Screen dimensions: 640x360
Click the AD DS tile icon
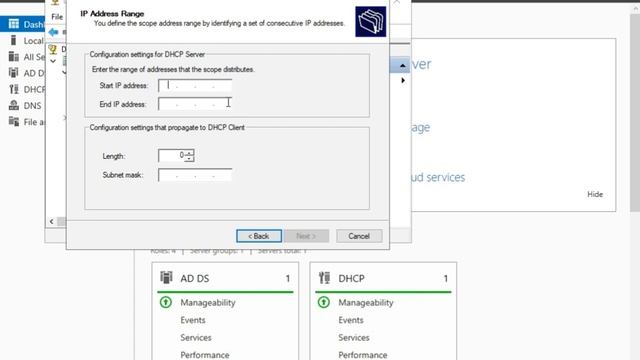point(166,278)
